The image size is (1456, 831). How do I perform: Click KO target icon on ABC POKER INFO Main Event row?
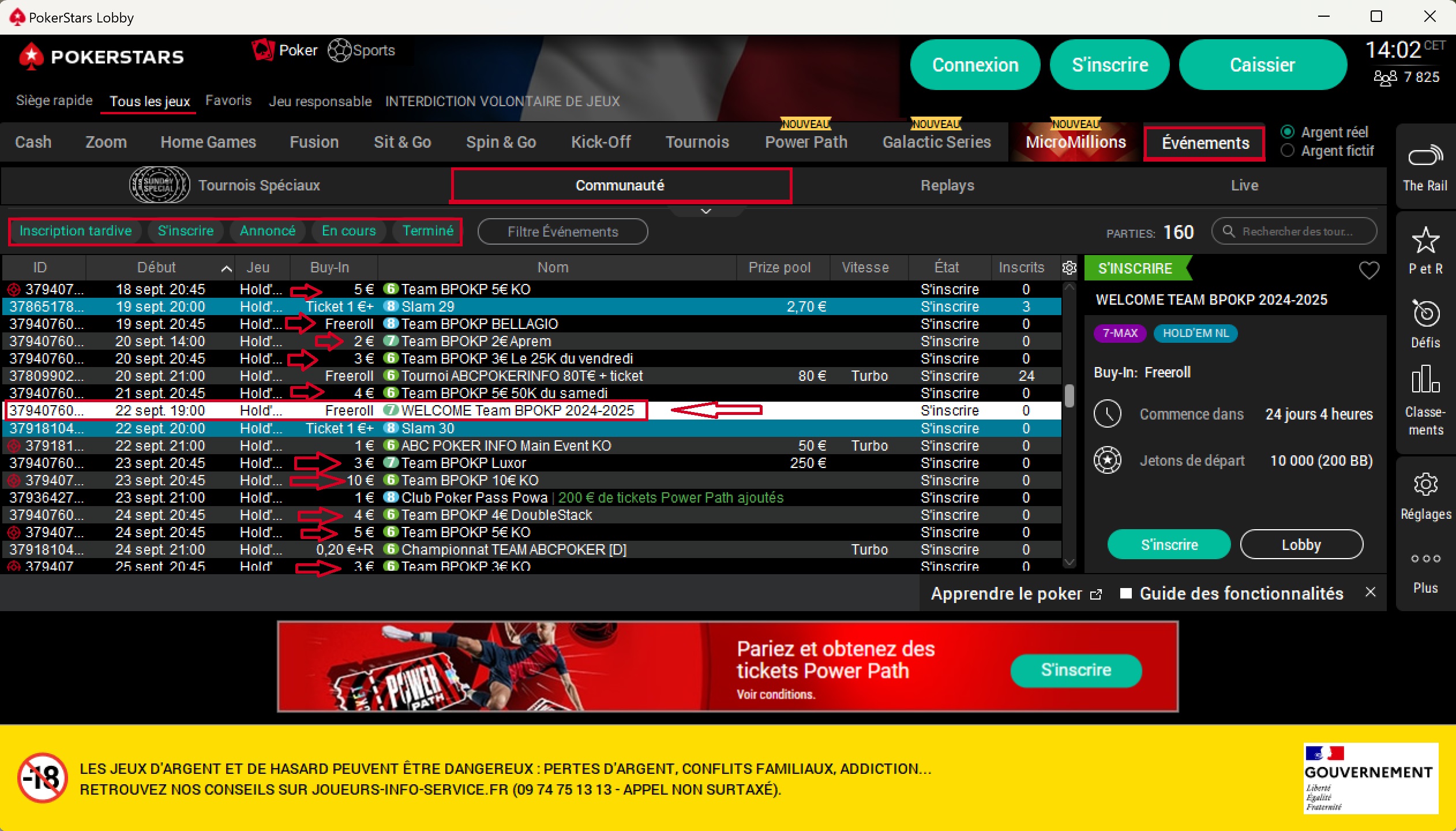point(14,446)
